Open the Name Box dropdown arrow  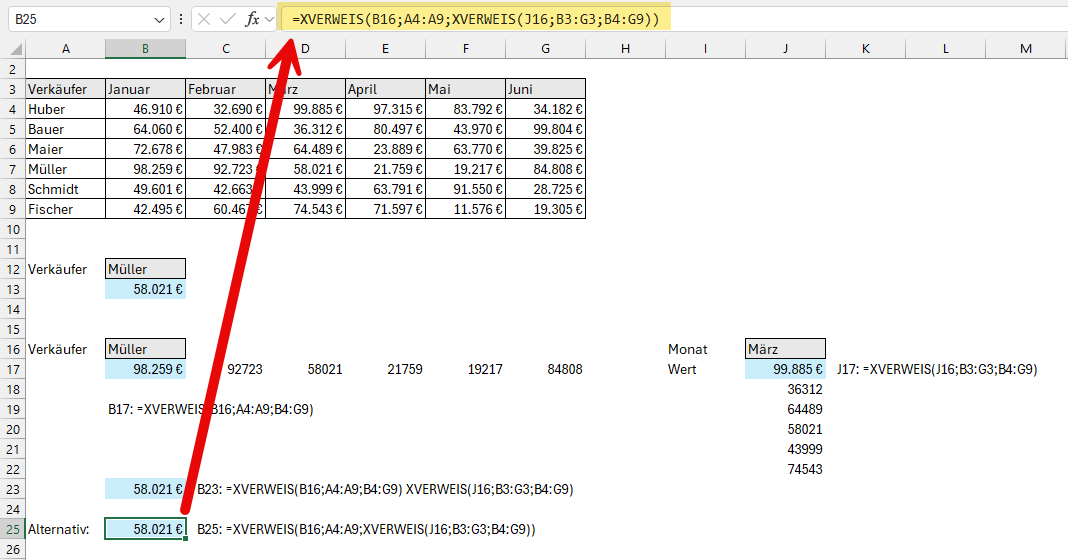(x=160, y=19)
